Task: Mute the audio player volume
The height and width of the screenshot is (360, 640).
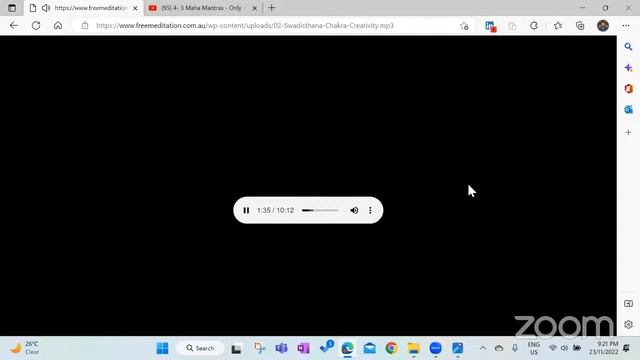Action: click(354, 210)
